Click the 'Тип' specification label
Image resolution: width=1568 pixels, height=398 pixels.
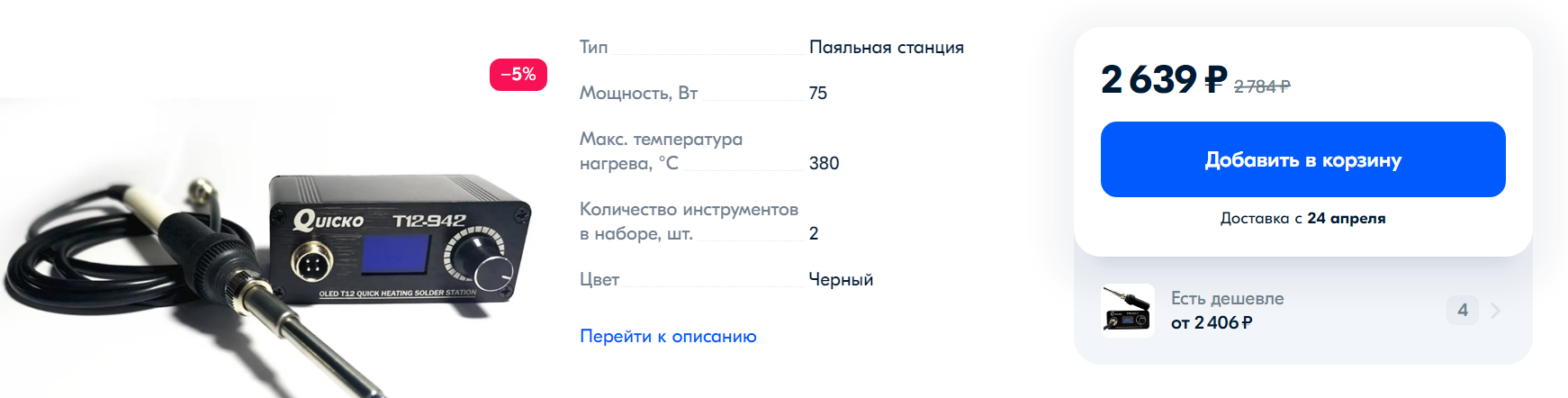tap(594, 48)
